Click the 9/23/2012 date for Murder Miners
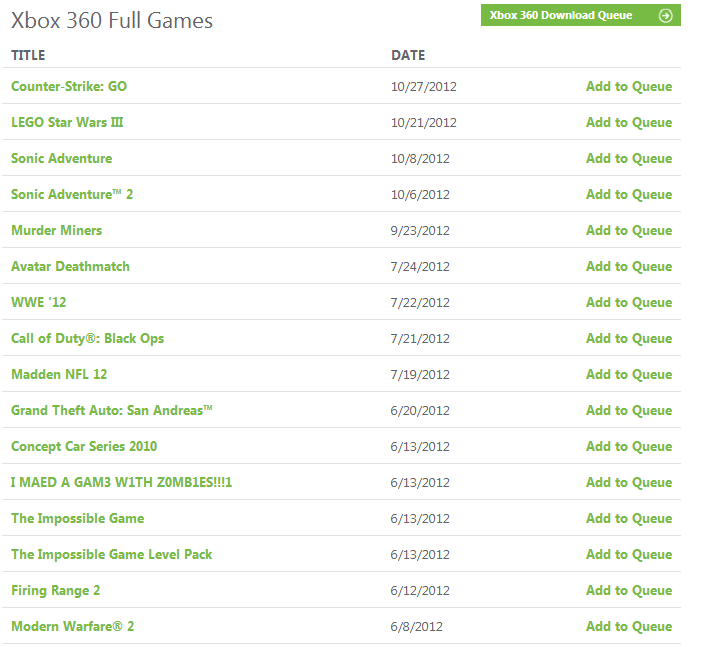Screen dimensions: 709x647 click(x=420, y=231)
